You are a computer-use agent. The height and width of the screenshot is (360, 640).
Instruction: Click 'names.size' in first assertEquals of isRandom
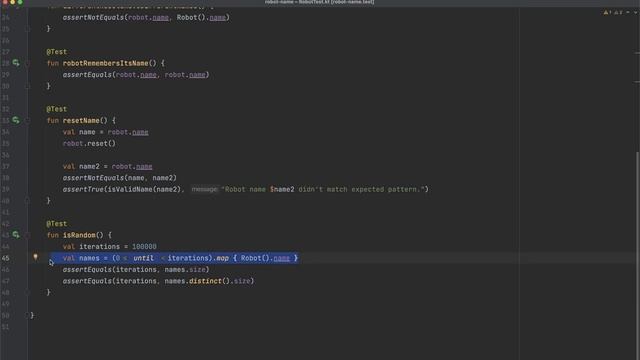pyautogui.click(x=185, y=269)
